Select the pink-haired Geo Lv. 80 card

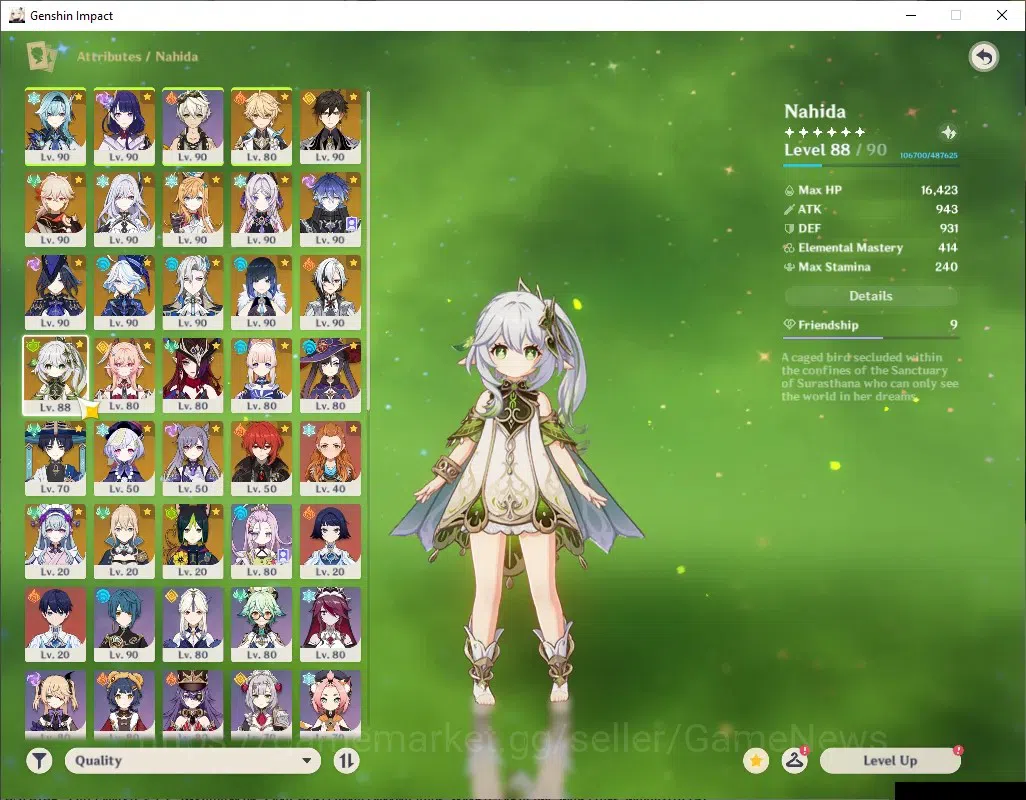(x=124, y=375)
